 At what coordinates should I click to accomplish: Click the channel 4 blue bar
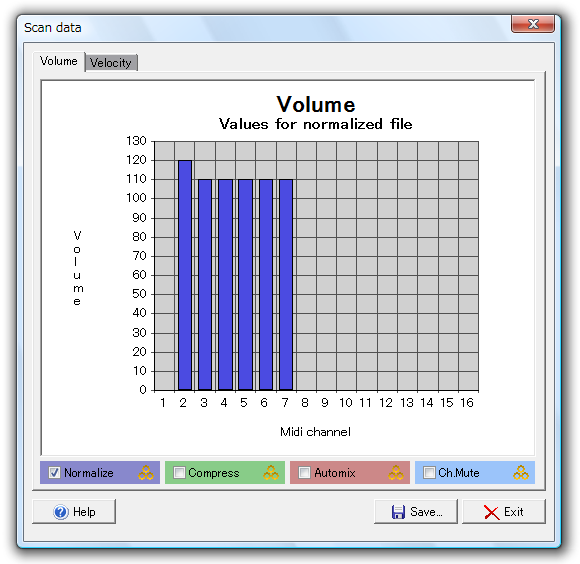[225, 285]
